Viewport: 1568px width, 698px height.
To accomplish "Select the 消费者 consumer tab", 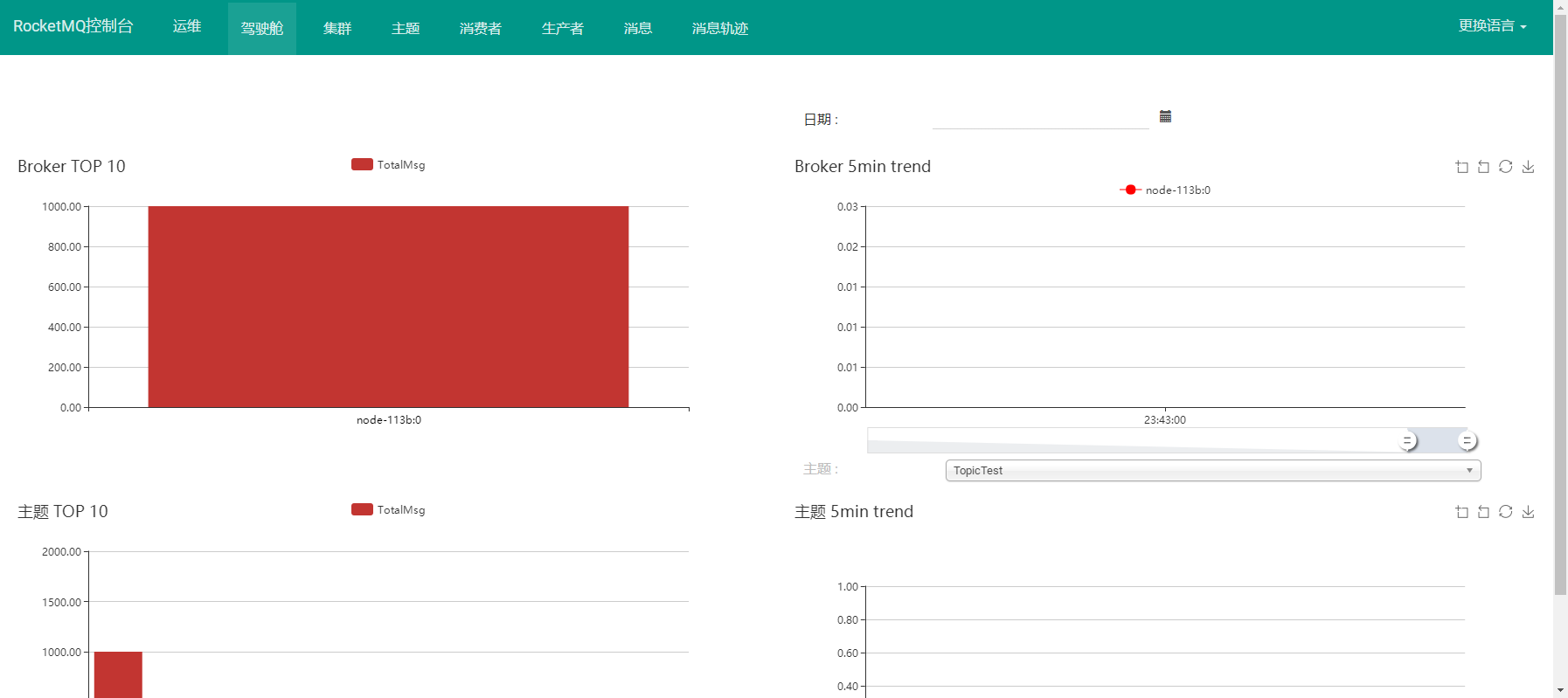I will (481, 28).
